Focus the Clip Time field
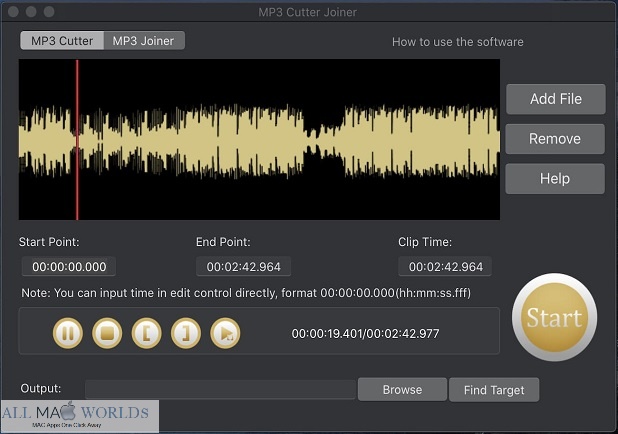The height and width of the screenshot is (434, 618). 445,267
